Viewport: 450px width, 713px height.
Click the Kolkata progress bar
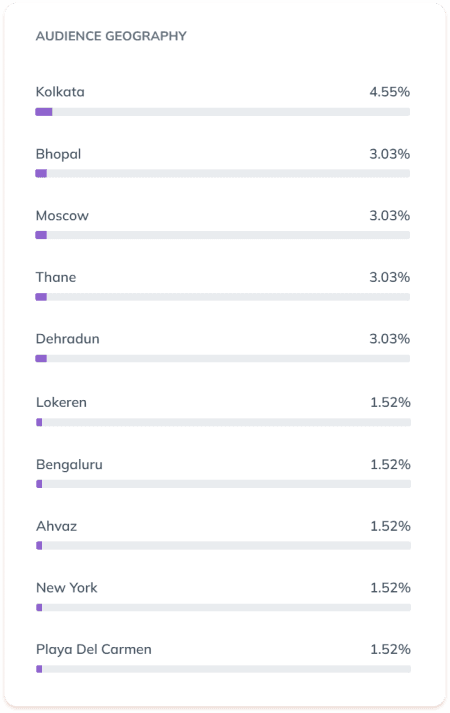[223, 112]
